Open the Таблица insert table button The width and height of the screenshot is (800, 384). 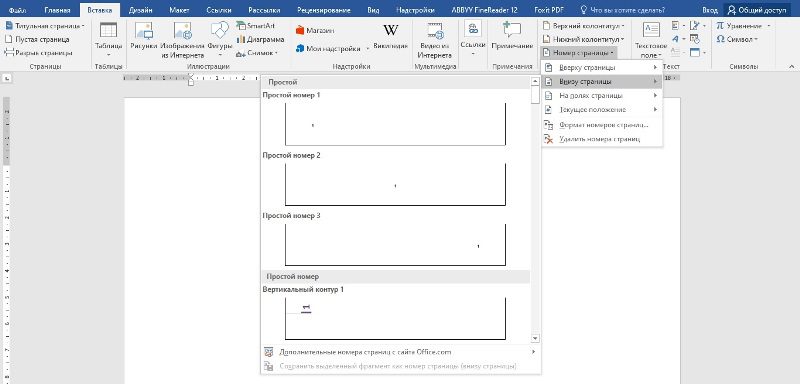pos(109,40)
